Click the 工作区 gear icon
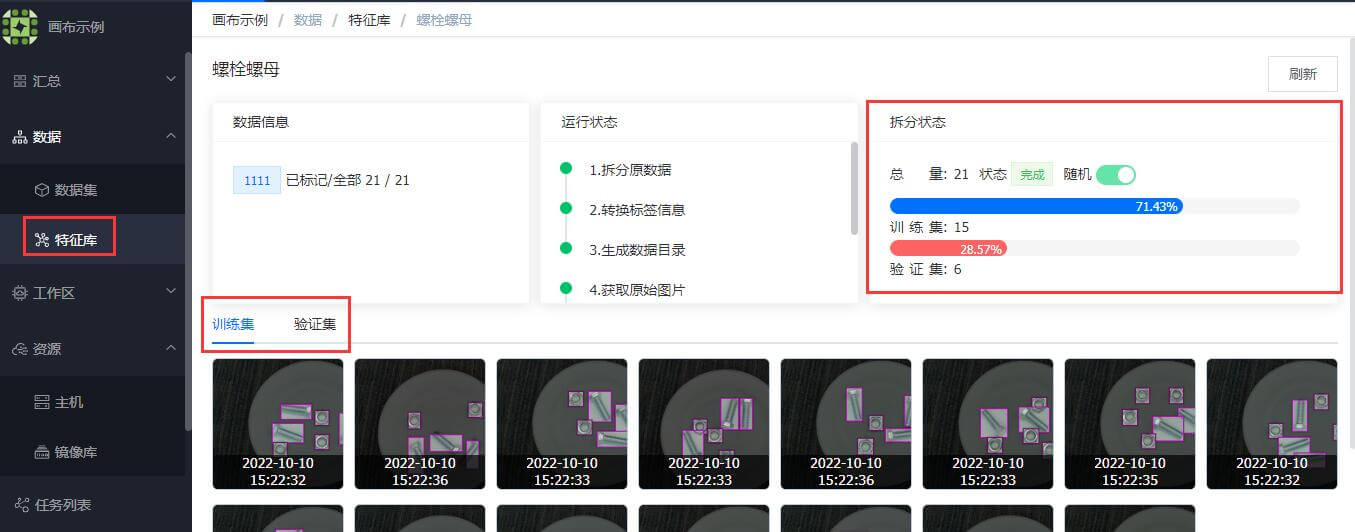This screenshot has width=1355, height=532. (20, 293)
